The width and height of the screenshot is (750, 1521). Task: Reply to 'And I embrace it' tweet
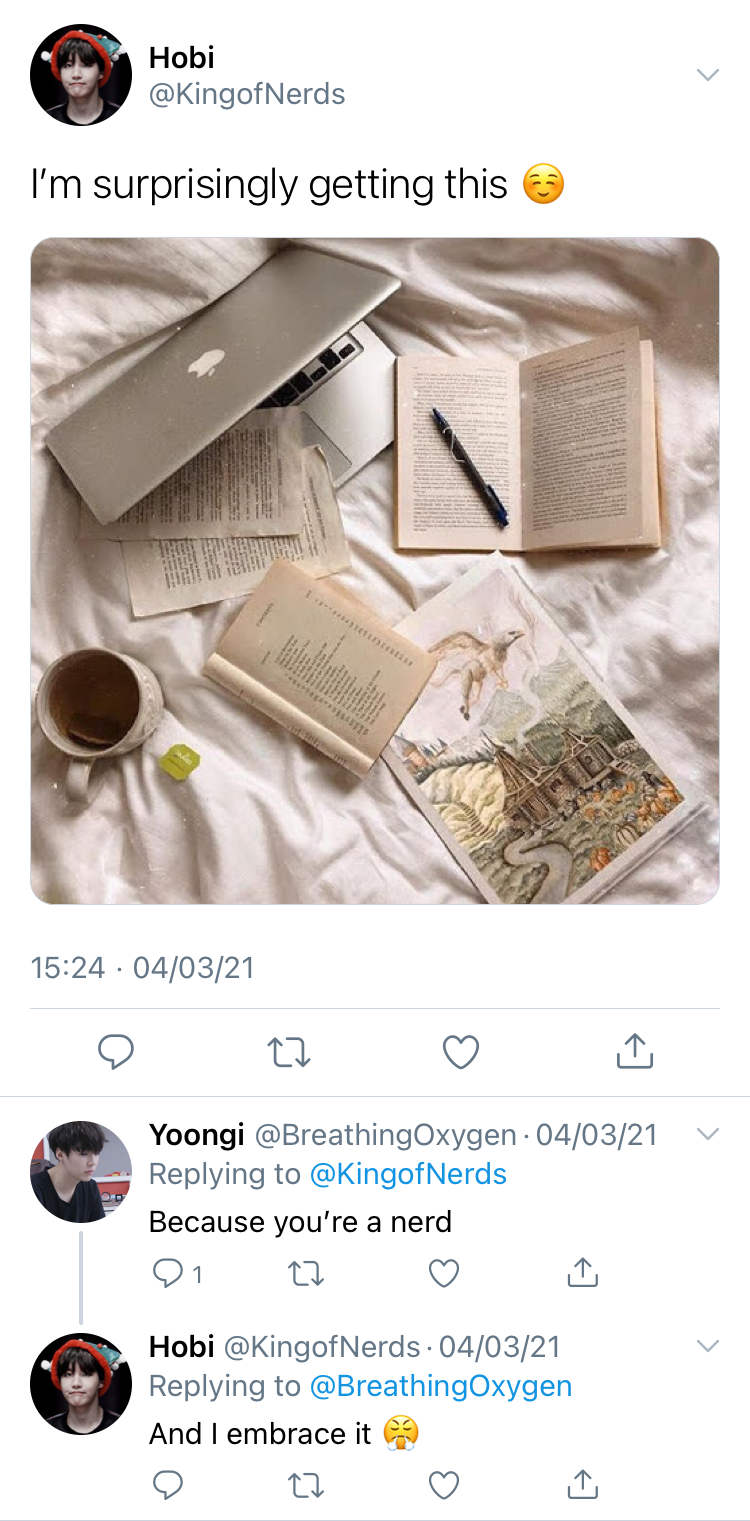tap(167, 1485)
